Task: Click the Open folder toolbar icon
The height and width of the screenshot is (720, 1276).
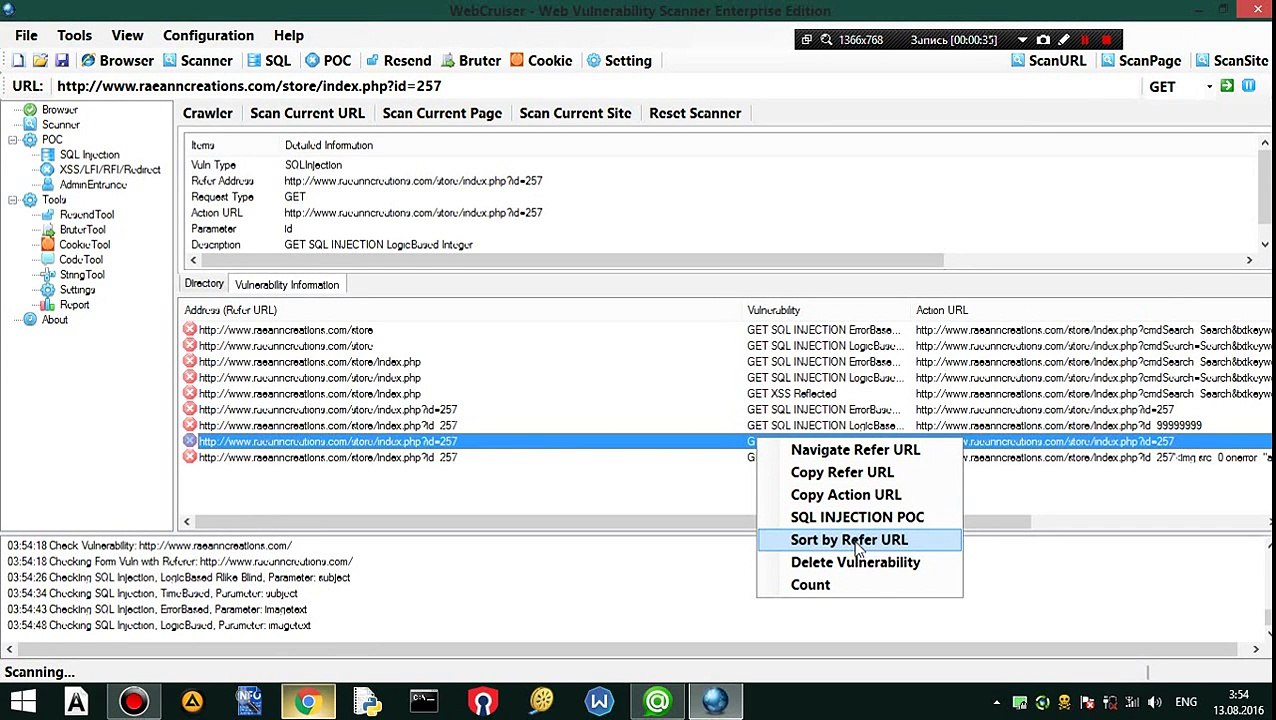Action: 40,61
